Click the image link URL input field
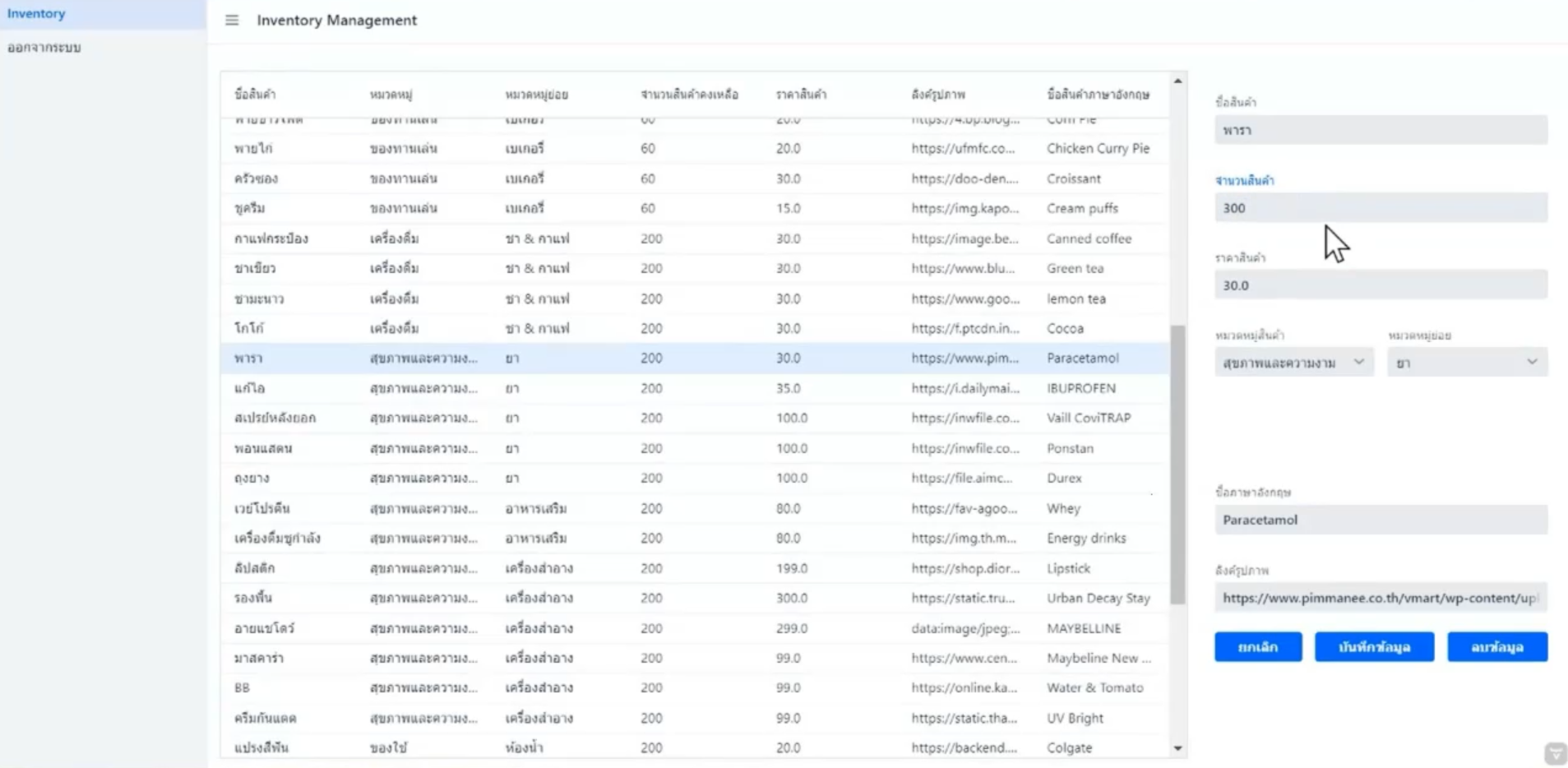The width and height of the screenshot is (1568, 768). click(x=1380, y=598)
